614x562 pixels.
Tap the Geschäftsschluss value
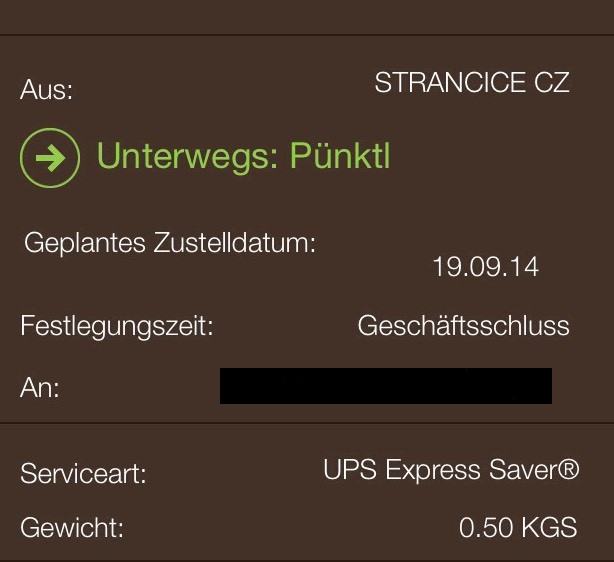(x=464, y=326)
